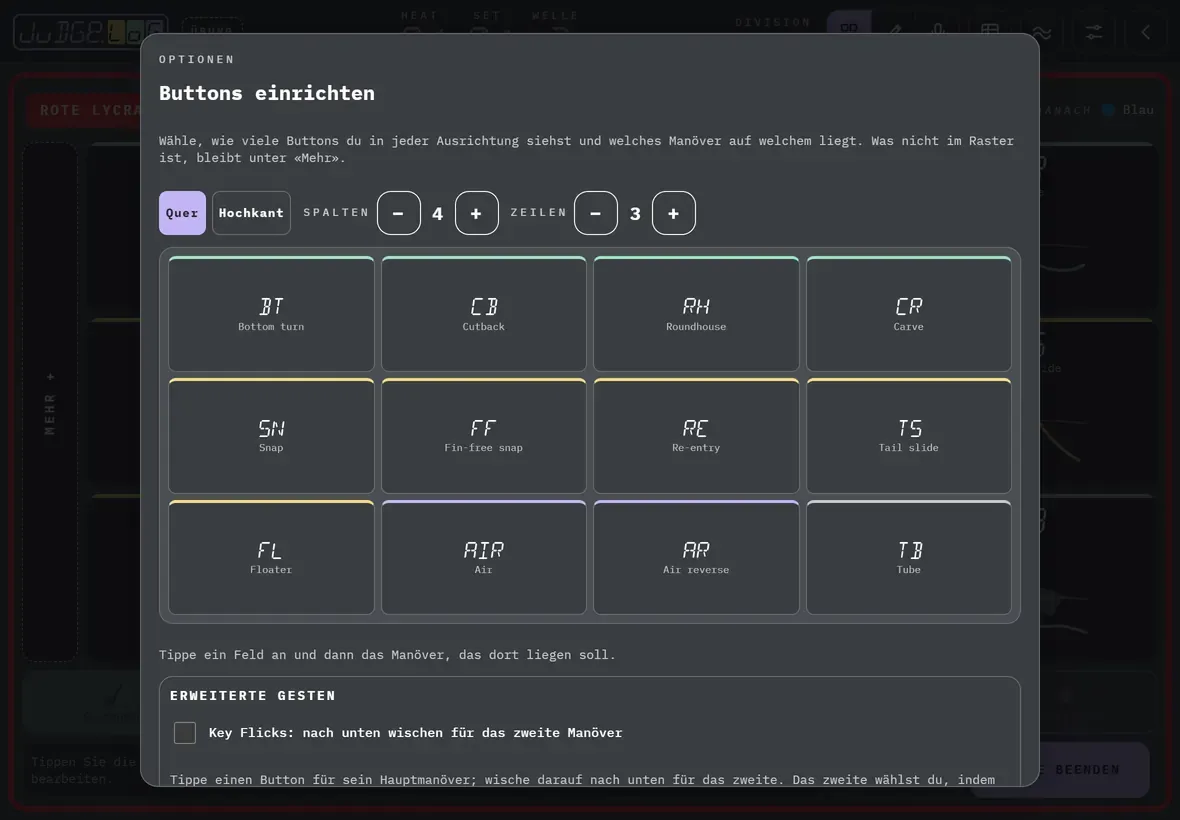Select the BT Bottom turn tile
This screenshot has width=1180, height=820.
pos(271,314)
